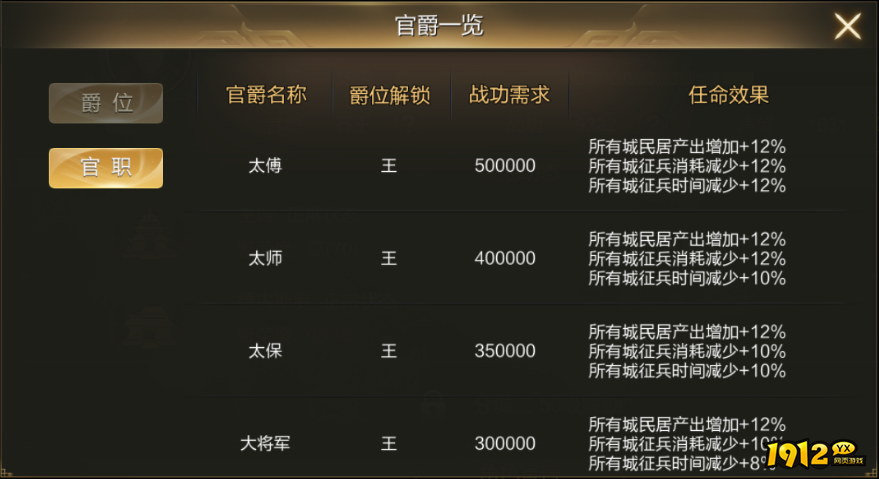Select the 官职 tab
This screenshot has width=879, height=479.
106,167
